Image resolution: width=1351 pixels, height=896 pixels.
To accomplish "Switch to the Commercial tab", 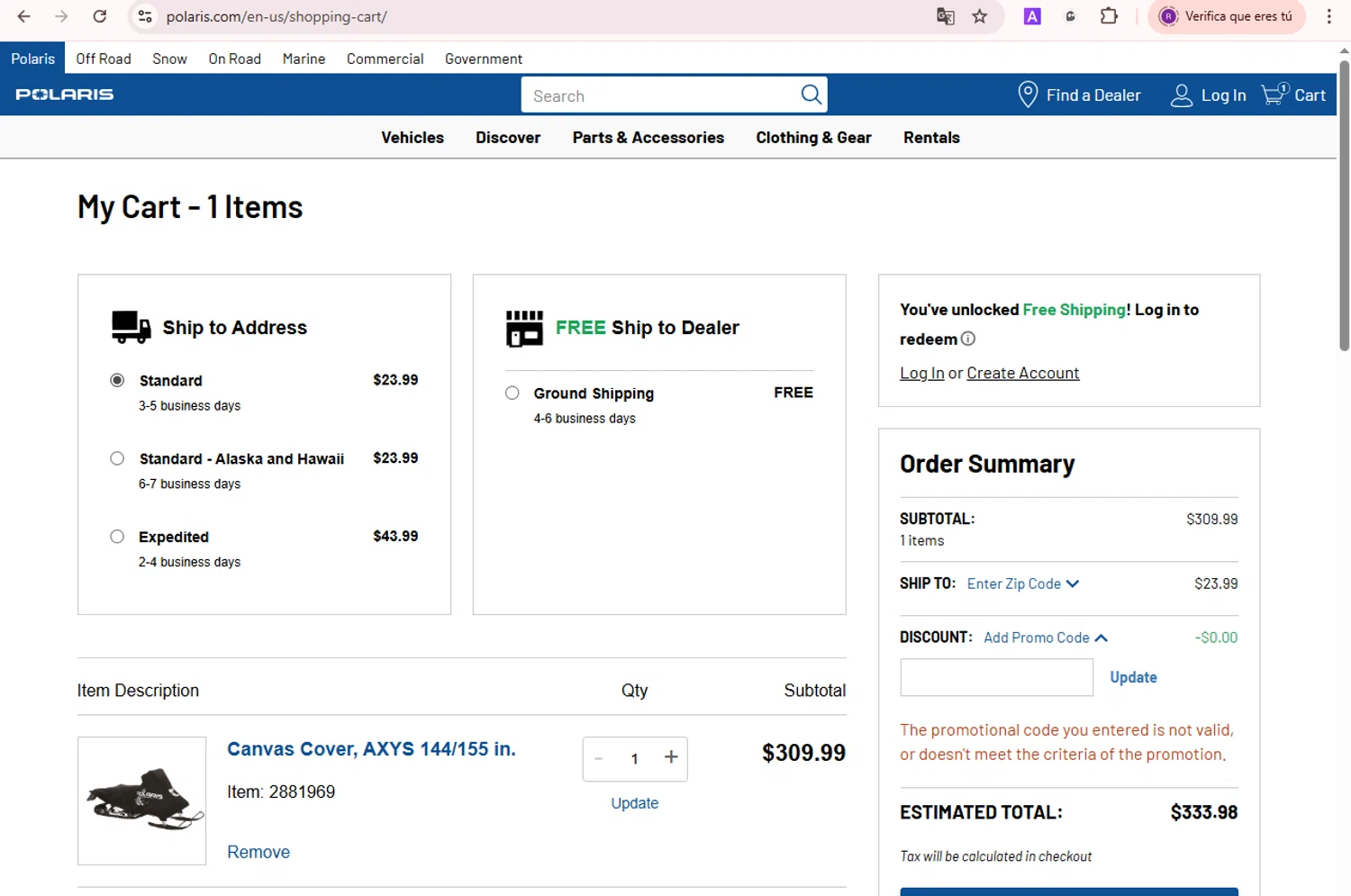I will (385, 59).
